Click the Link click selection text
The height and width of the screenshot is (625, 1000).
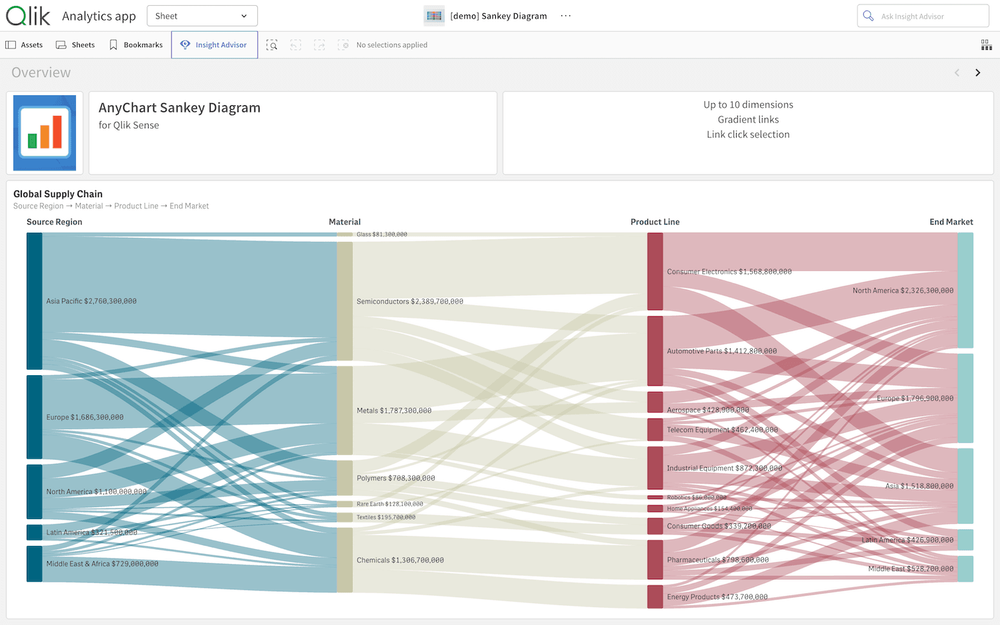748,135
